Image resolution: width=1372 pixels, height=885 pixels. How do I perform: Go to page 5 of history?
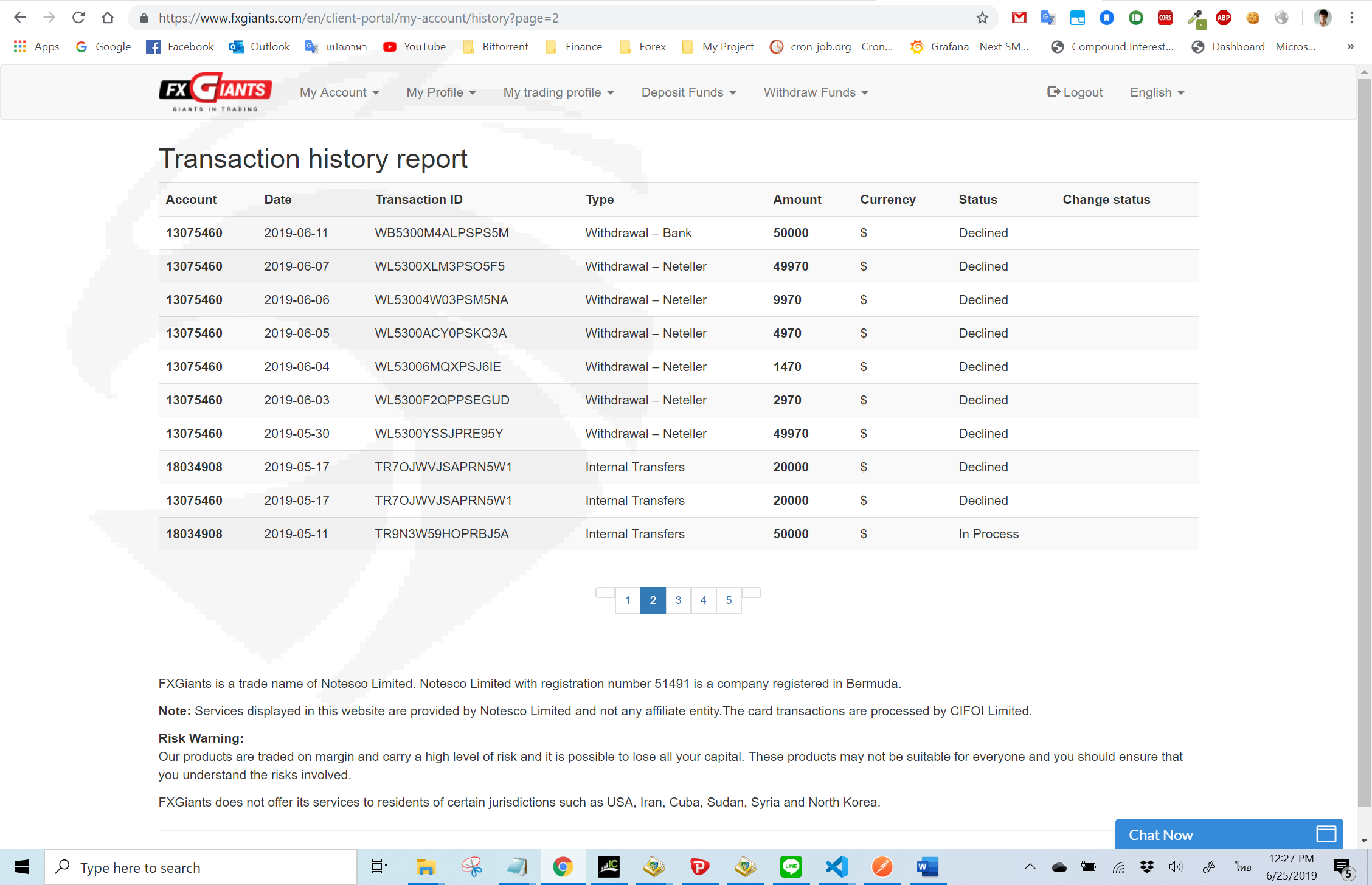729,600
